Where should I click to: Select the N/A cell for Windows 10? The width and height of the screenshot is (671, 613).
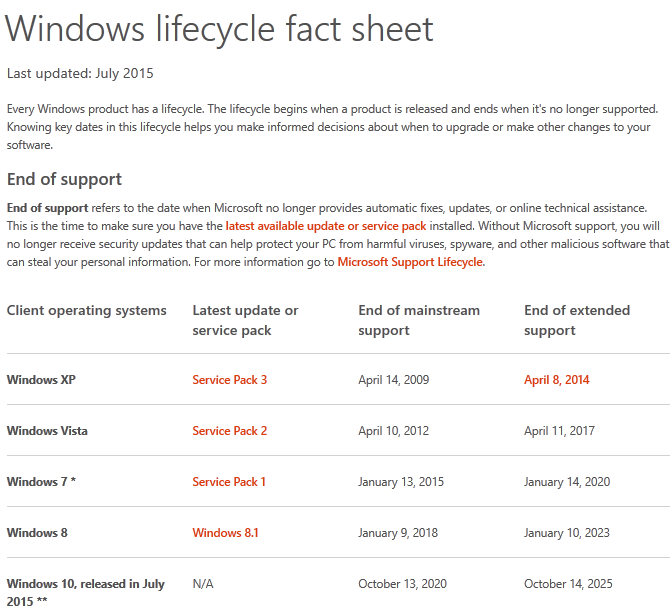pos(204,584)
